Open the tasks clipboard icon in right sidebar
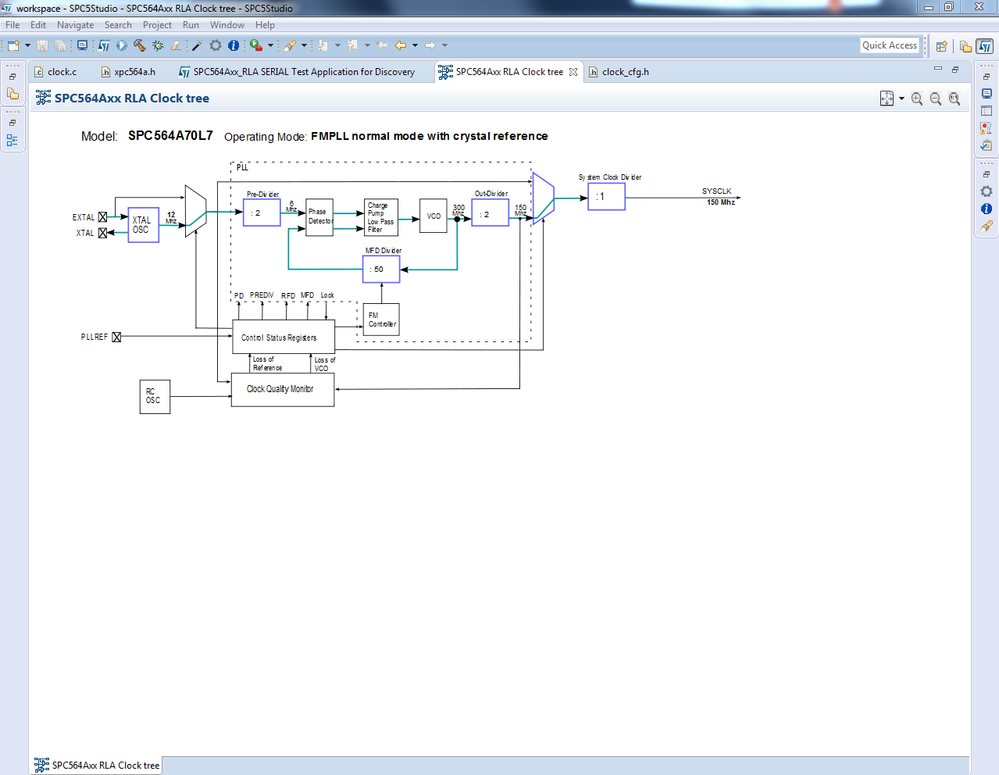Viewport: 999px width, 775px height. tap(986, 145)
